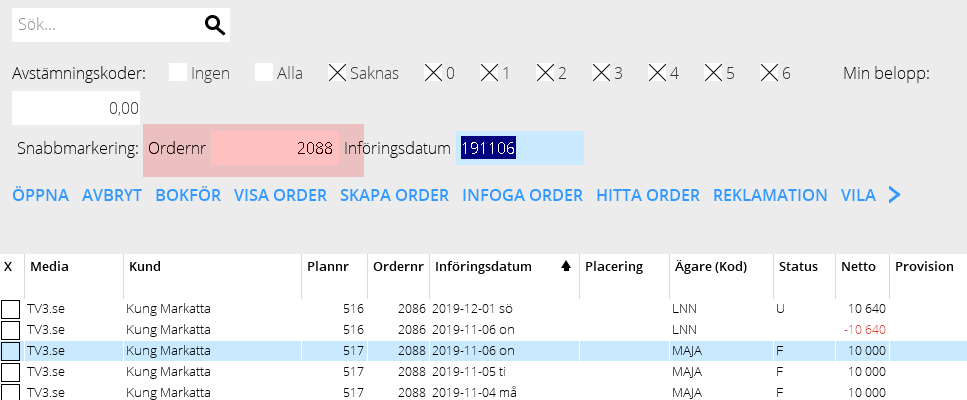Click the magnifying glass search icon

(215, 25)
